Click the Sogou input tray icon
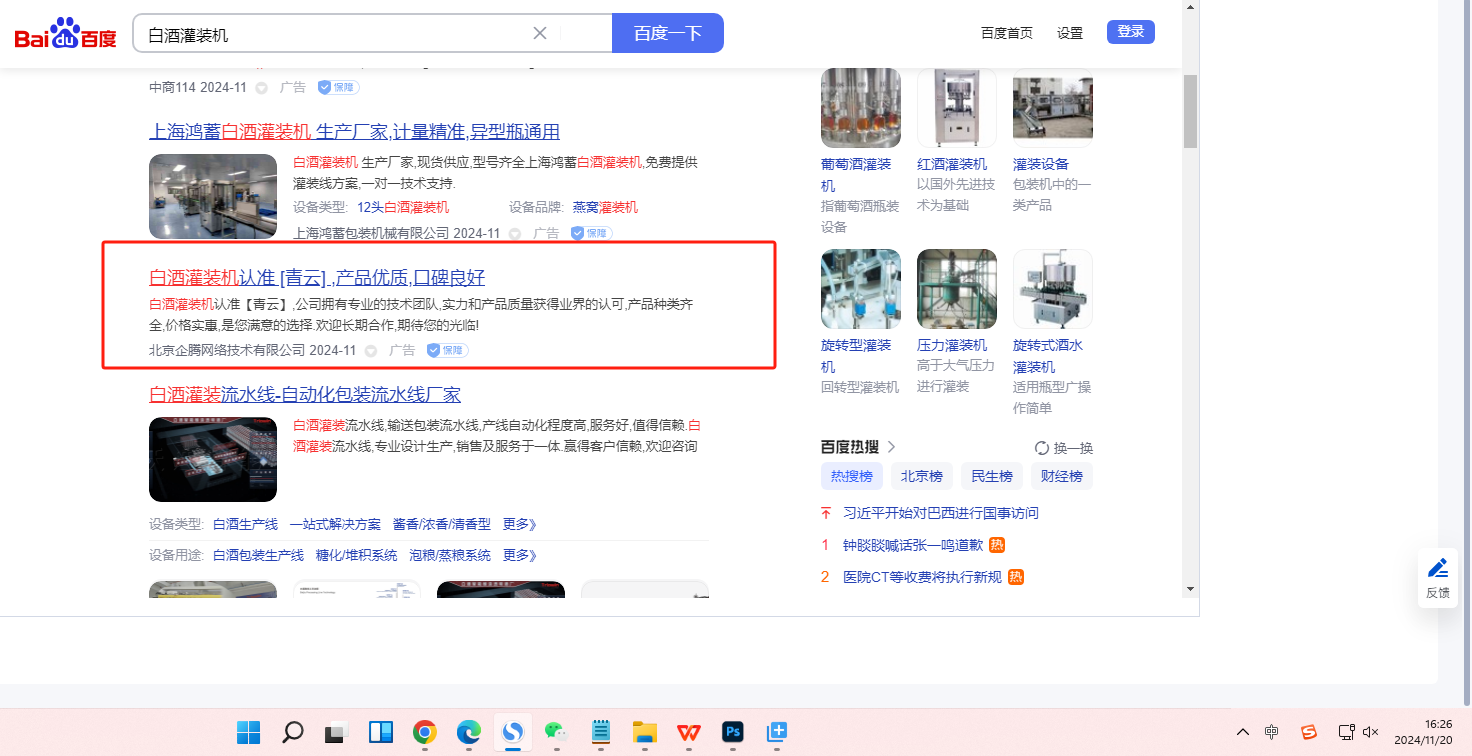Screen dimensions: 1472x756 (1309, 732)
